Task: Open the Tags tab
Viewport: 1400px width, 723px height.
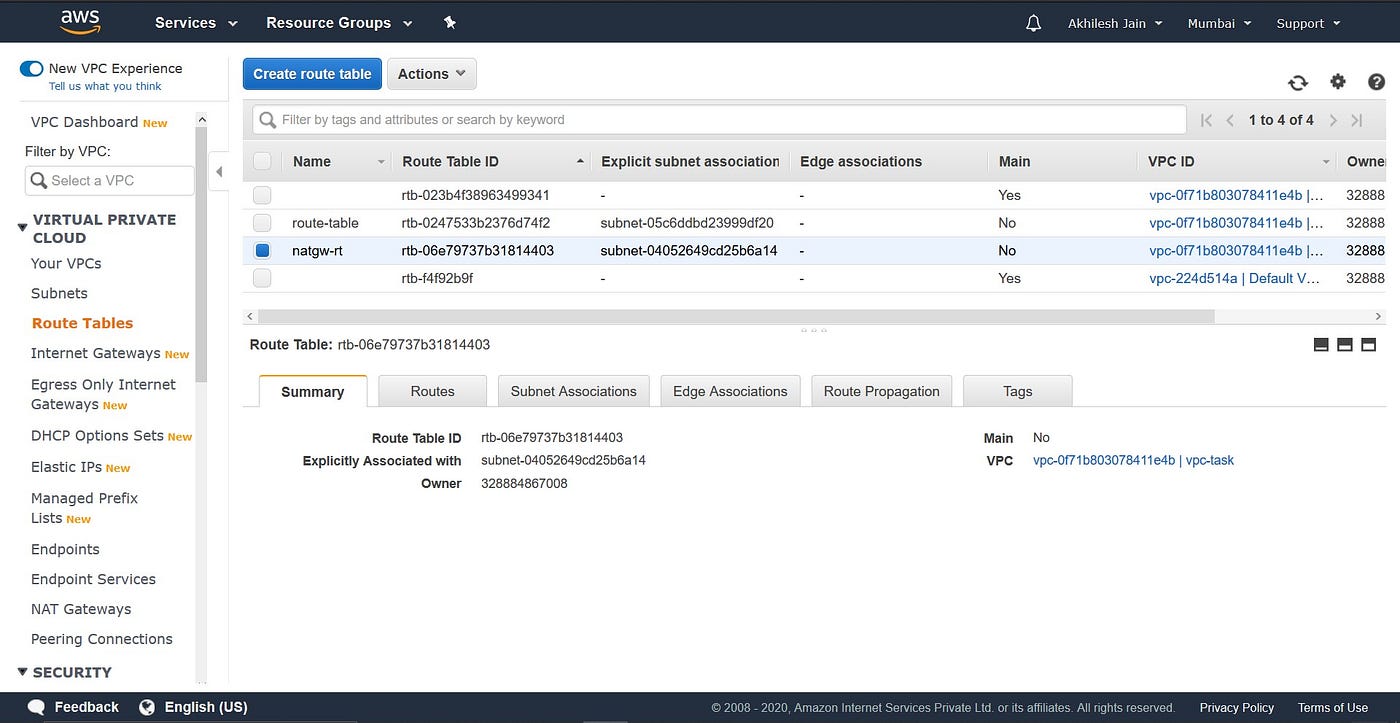Action: click(1018, 391)
